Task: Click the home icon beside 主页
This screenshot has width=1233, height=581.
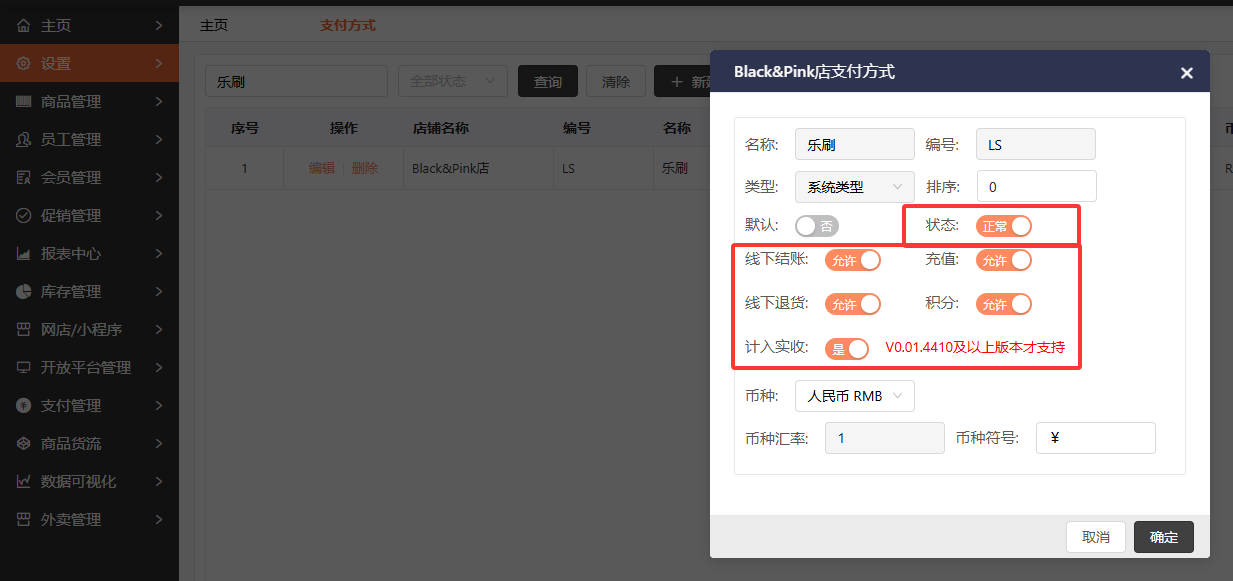Action: point(24,25)
